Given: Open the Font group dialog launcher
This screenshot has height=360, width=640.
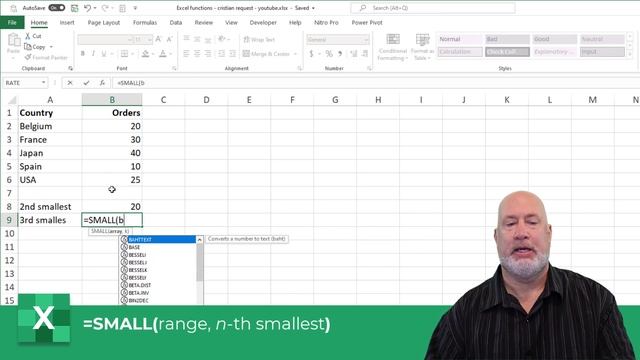Looking at the screenshot, I should pos(174,69).
